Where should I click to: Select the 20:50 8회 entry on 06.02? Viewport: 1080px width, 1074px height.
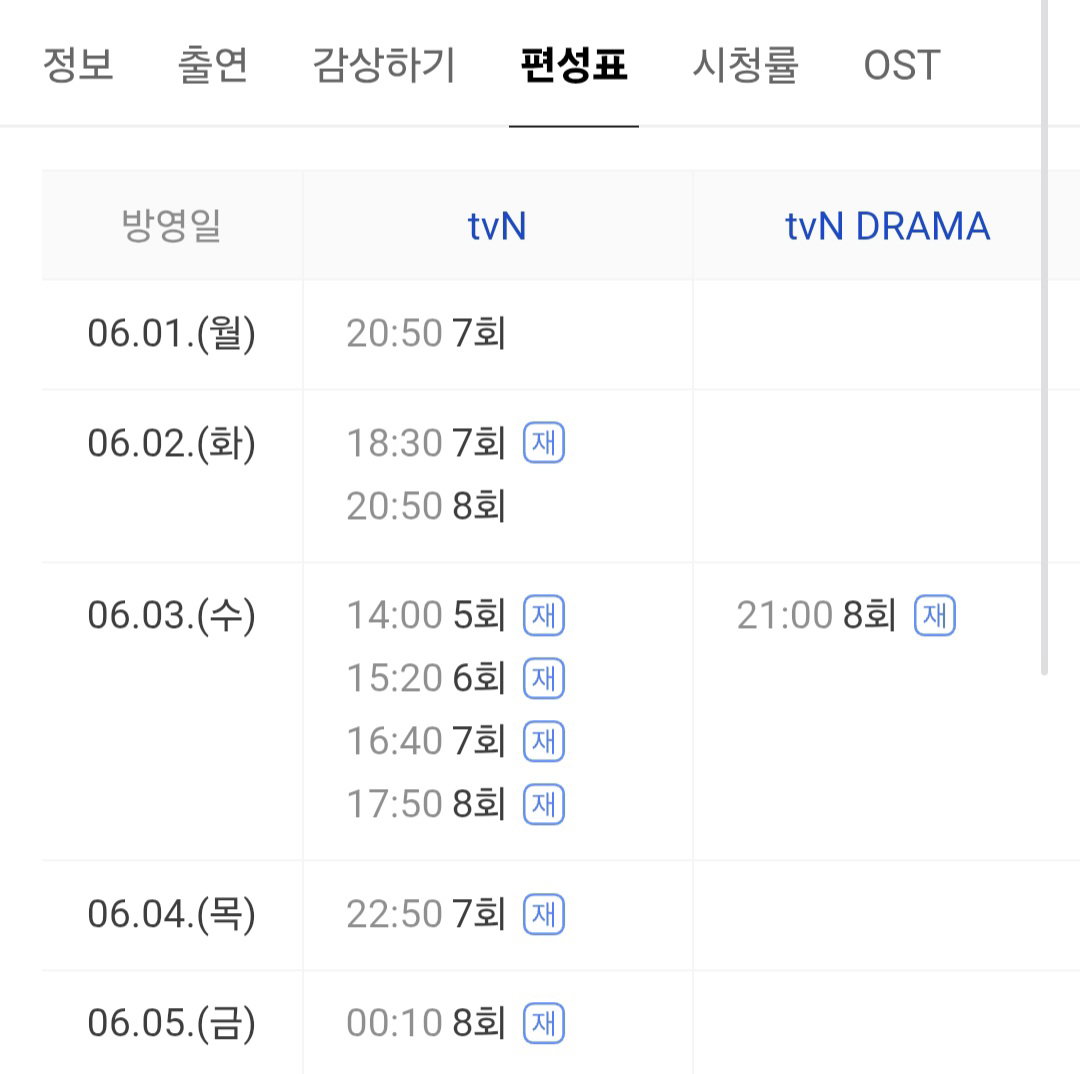(x=426, y=506)
